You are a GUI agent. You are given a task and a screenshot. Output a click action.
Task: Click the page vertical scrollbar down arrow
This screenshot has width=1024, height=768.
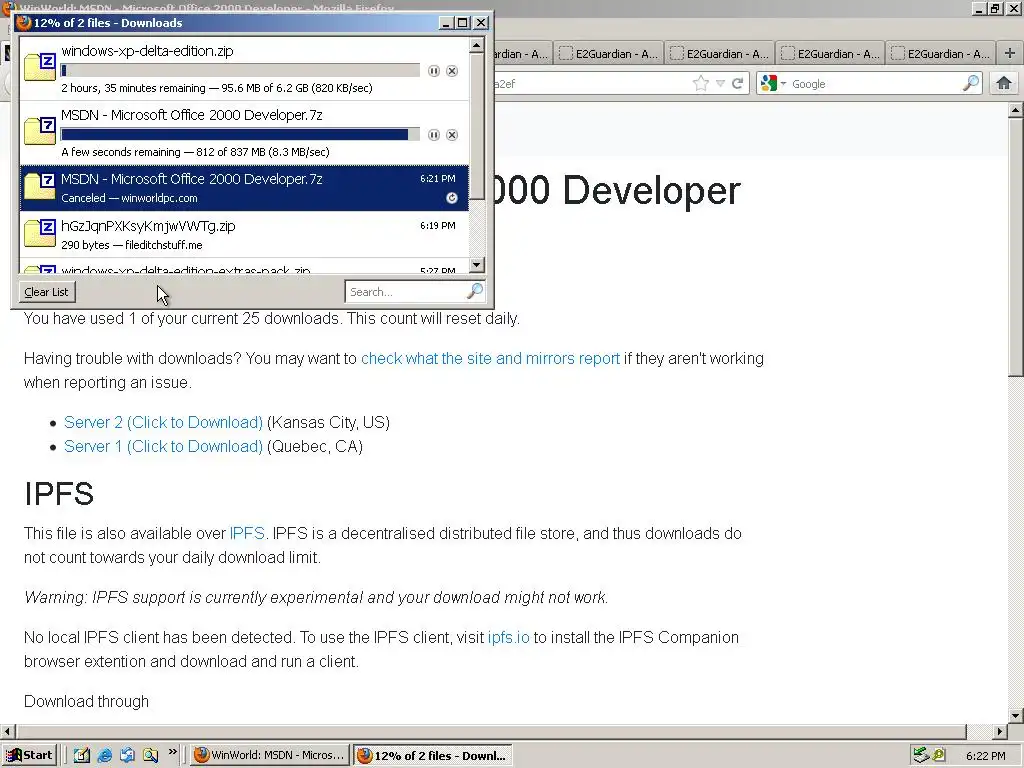click(1015, 714)
